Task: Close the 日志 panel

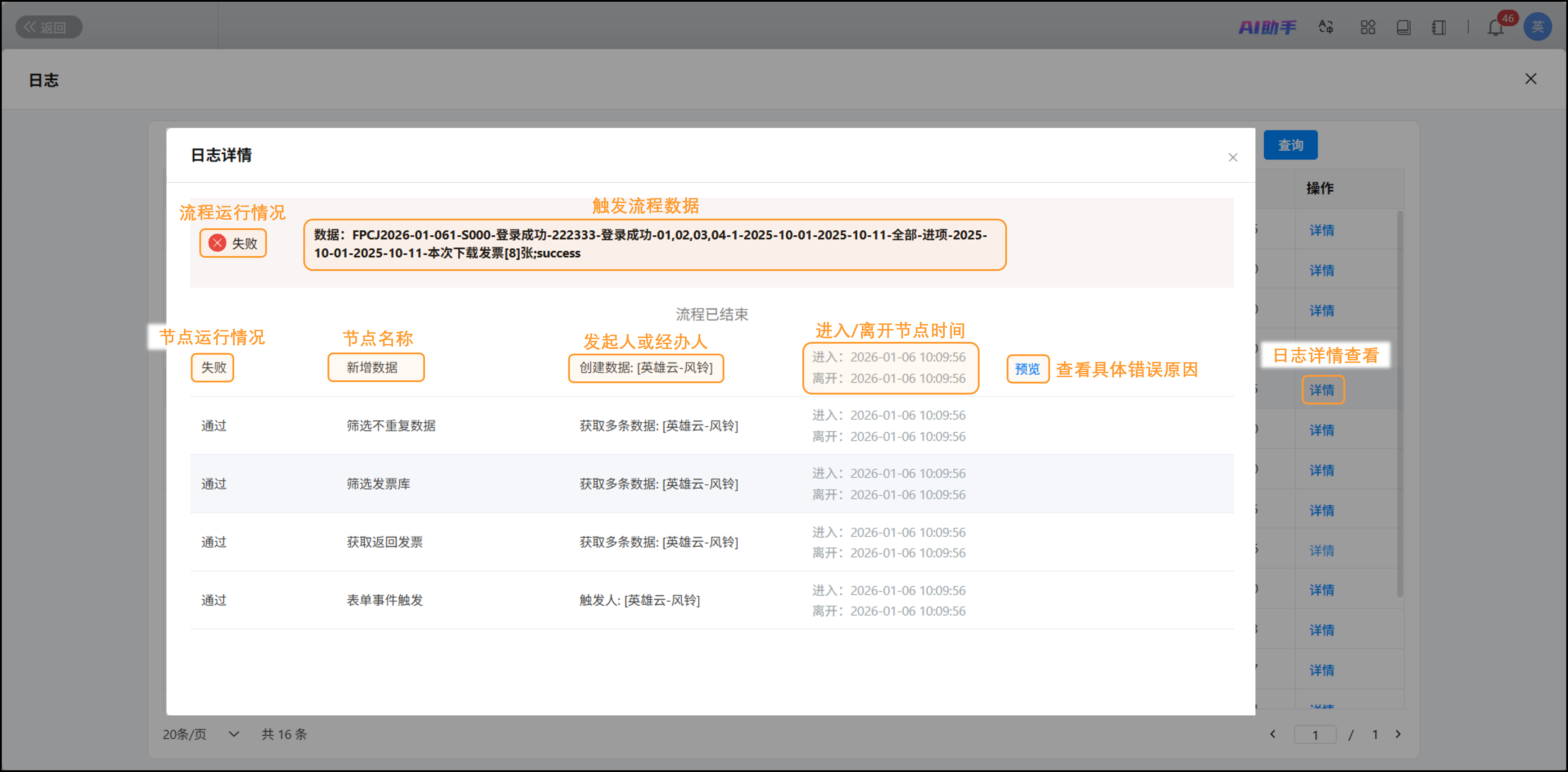Action: [1530, 79]
